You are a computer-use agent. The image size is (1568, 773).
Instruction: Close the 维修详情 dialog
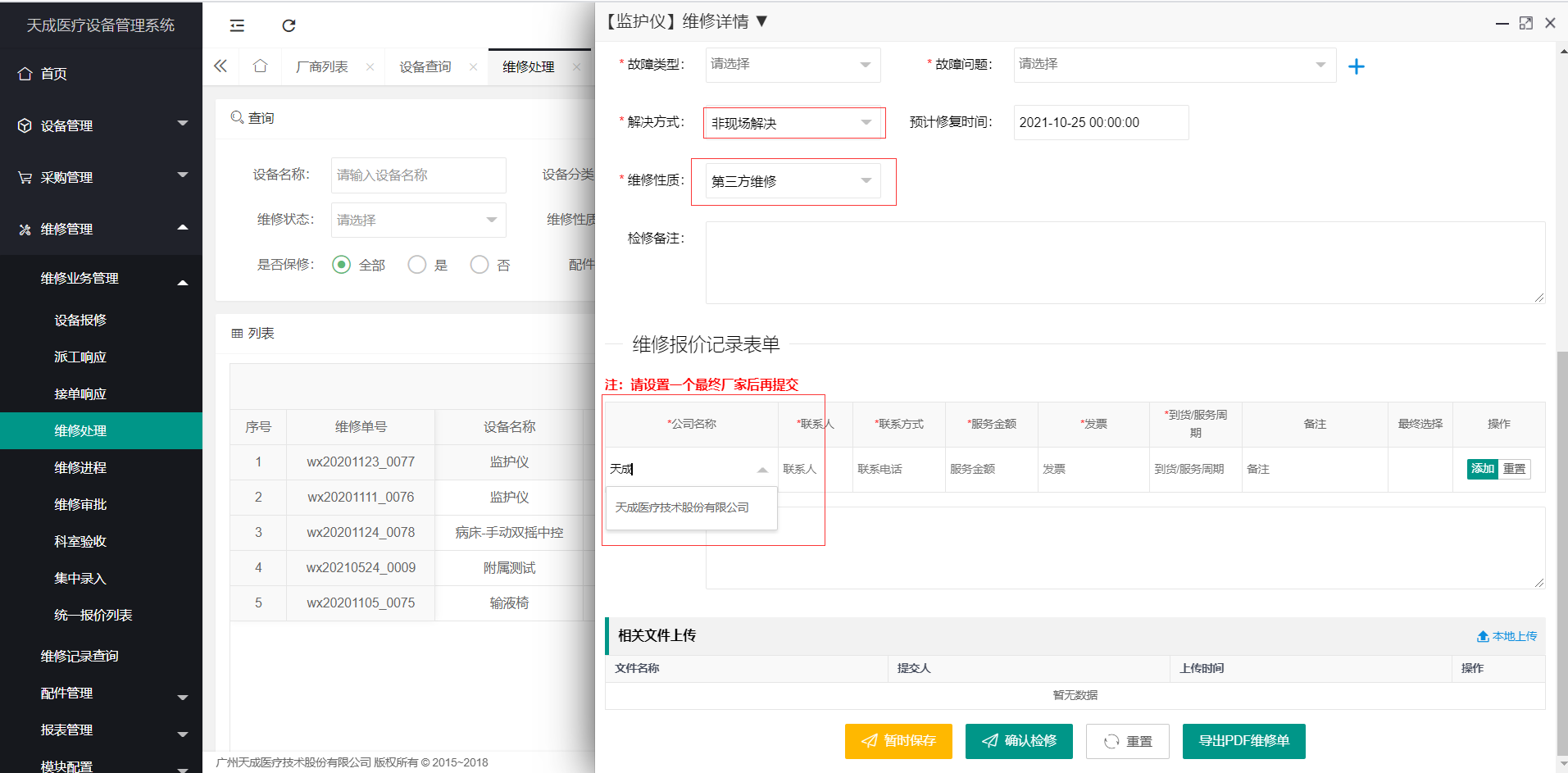click(1550, 23)
